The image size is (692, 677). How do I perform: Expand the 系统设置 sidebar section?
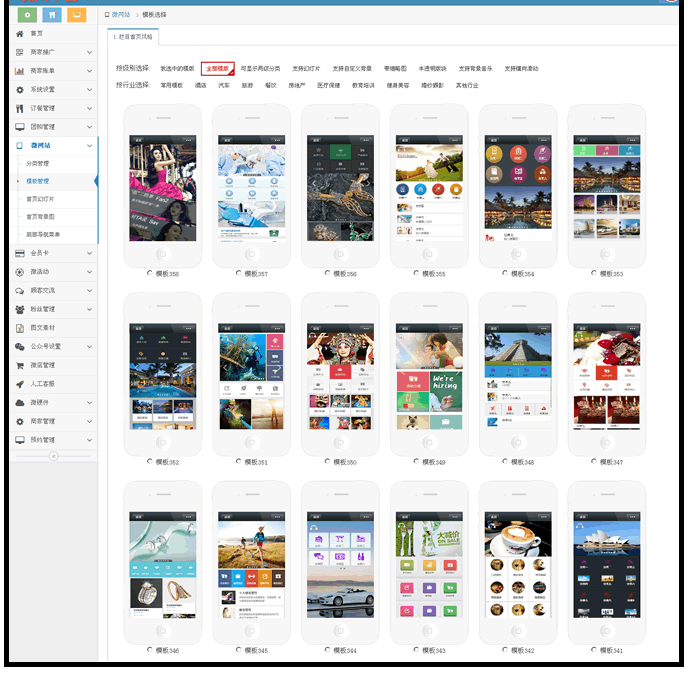point(90,90)
